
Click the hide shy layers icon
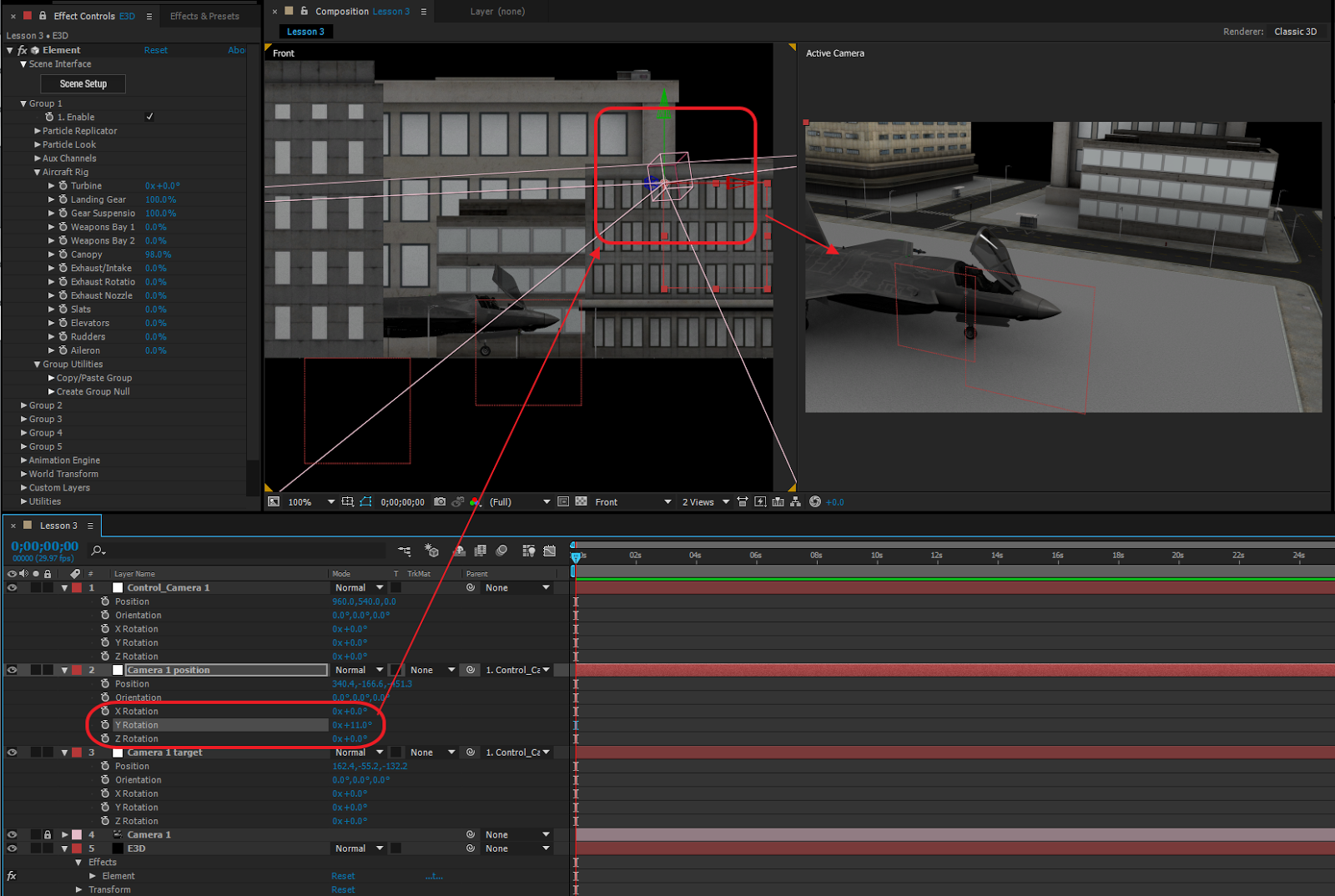[459, 551]
